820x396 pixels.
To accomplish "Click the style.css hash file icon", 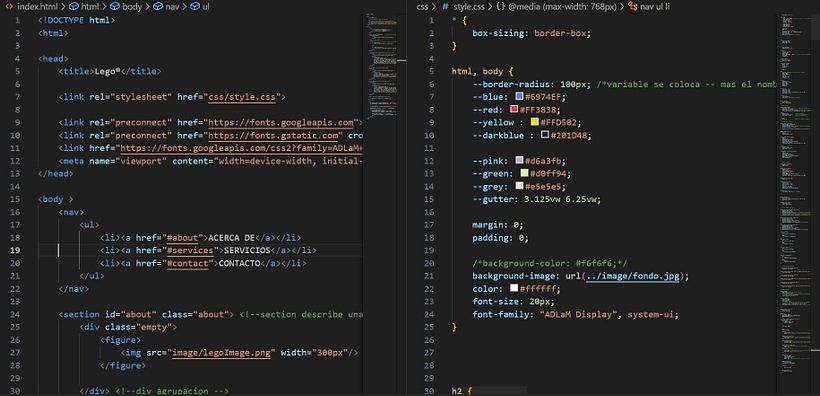I will click(x=446, y=7).
